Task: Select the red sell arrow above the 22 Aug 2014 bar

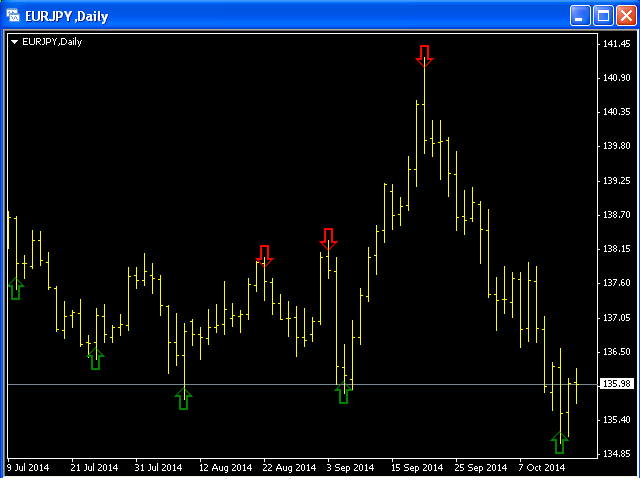Action: coord(264,256)
